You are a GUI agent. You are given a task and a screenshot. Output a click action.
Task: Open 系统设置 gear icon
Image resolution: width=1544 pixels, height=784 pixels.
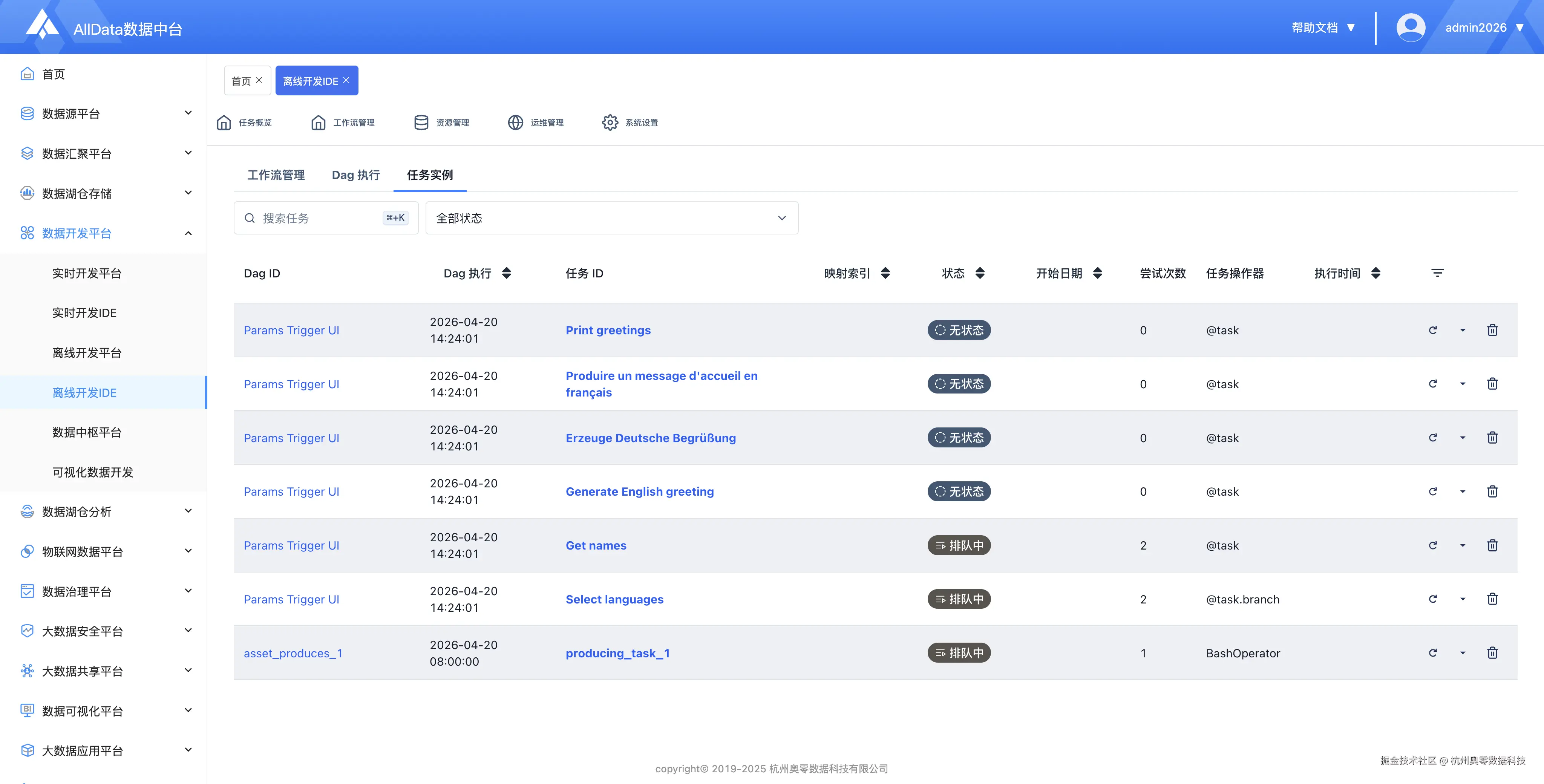[x=610, y=122]
